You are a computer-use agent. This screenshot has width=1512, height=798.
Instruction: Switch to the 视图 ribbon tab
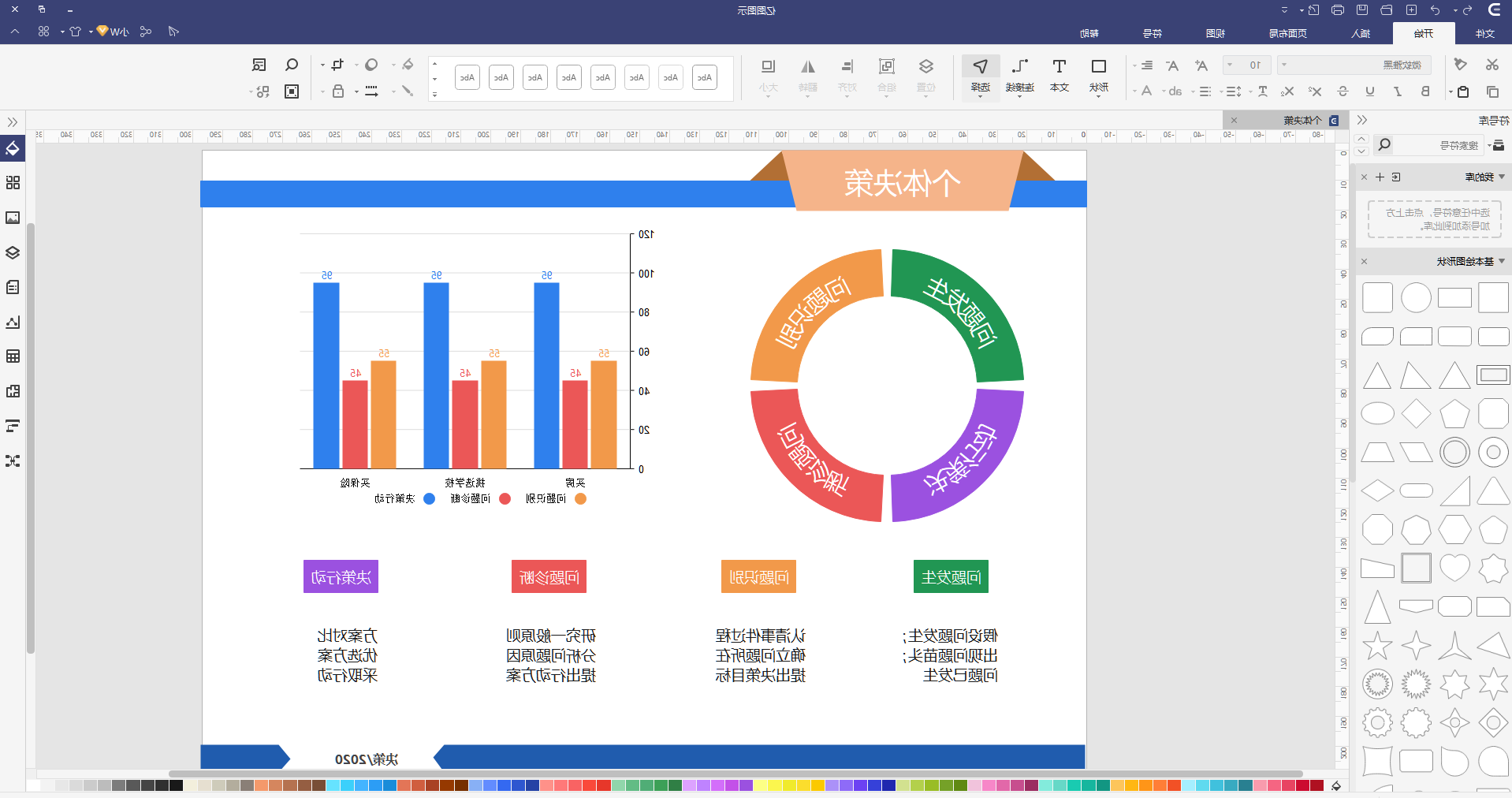tap(1215, 33)
